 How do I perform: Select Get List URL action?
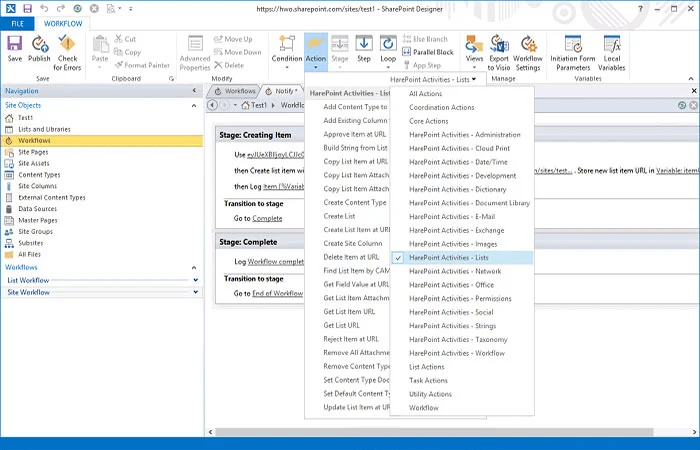tap(341, 325)
